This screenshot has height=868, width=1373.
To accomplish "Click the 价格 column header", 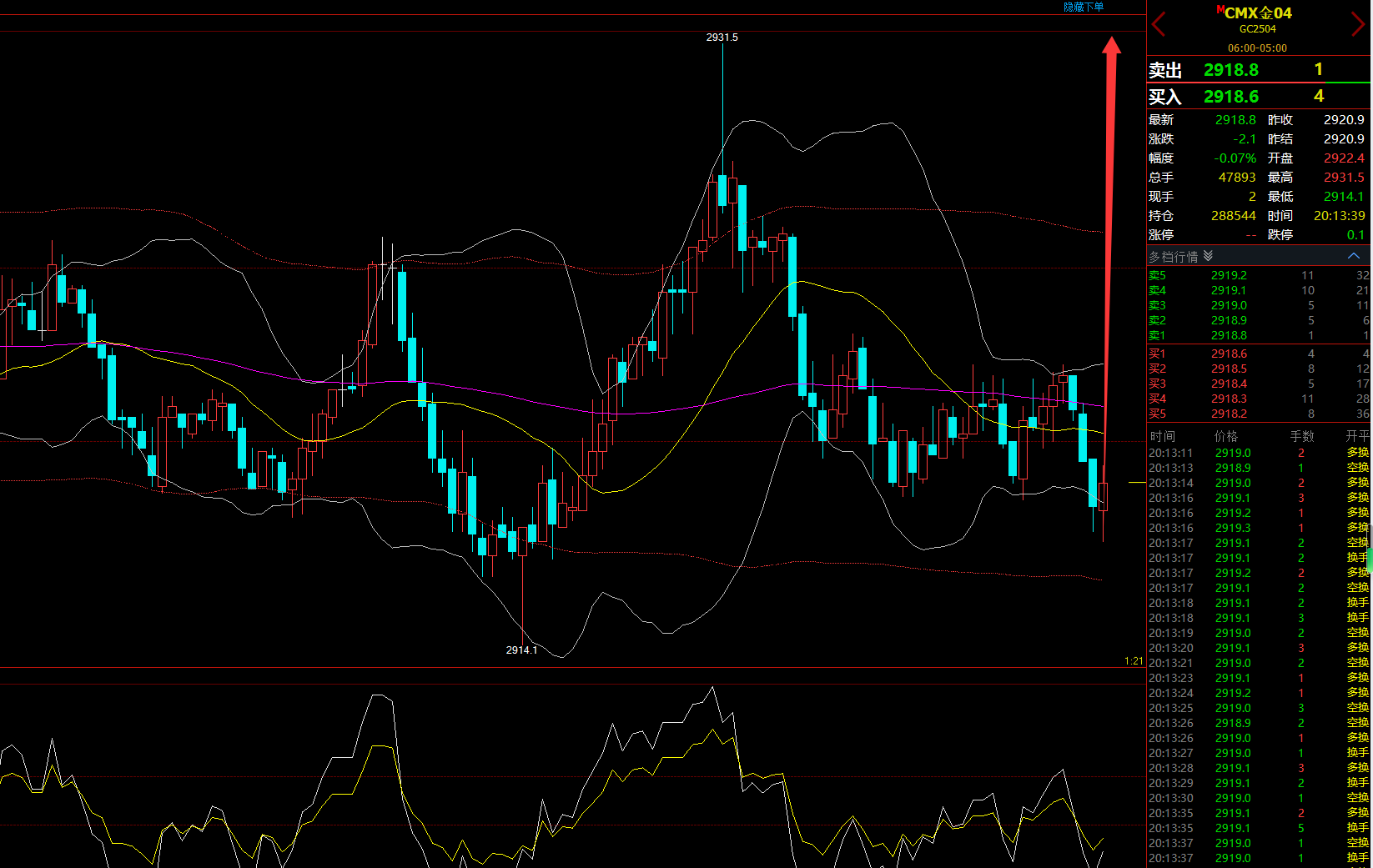I will (1226, 436).
